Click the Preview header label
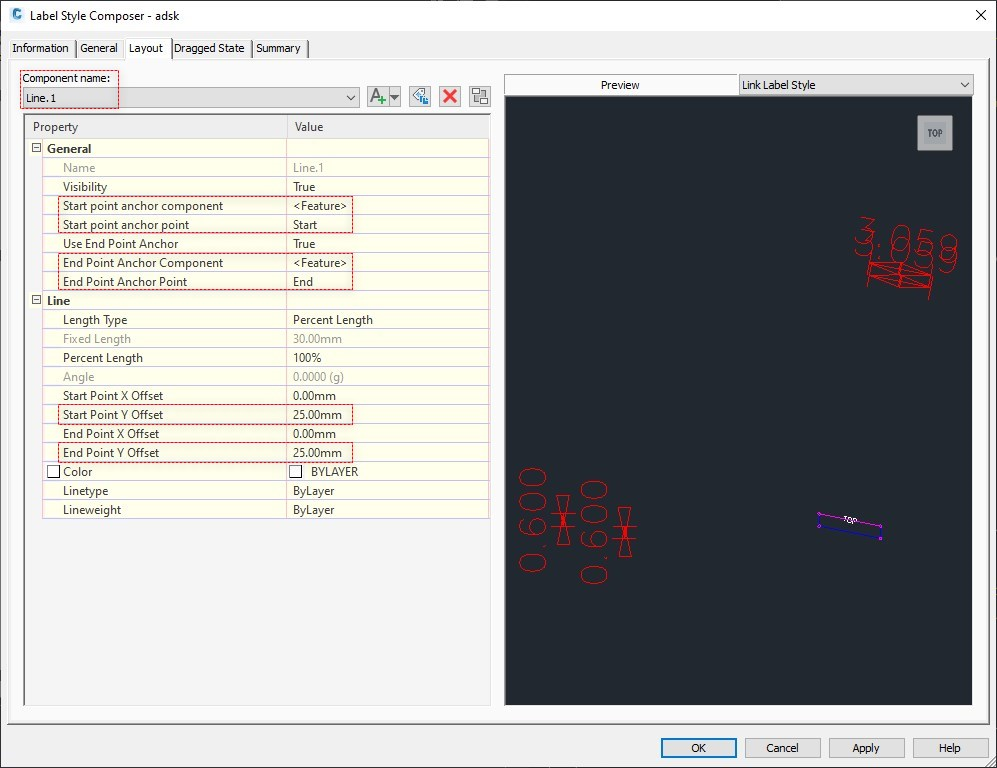997x768 pixels. click(621, 85)
